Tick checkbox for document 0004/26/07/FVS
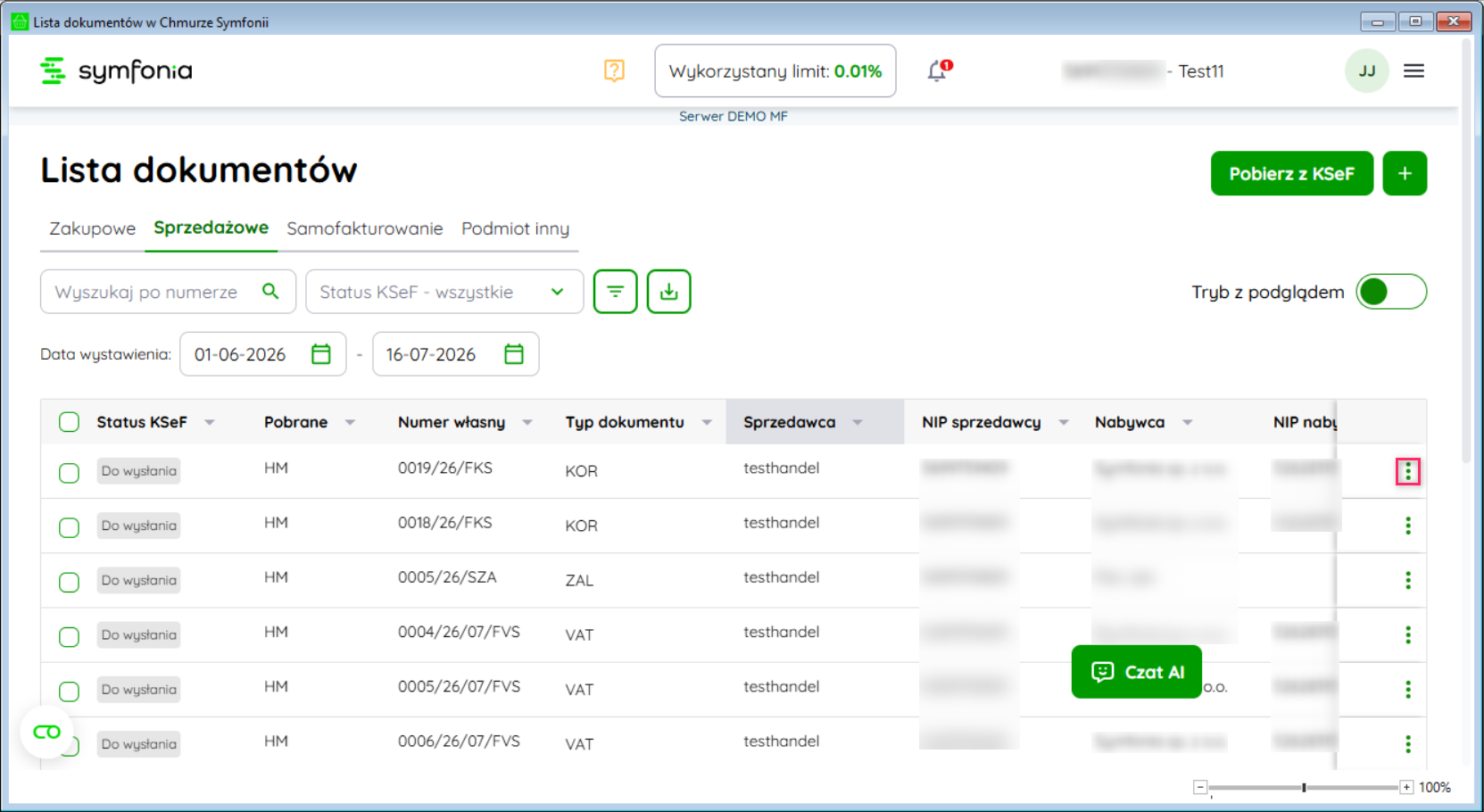Viewport: 1484px width, 812px height. click(x=69, y=636)
